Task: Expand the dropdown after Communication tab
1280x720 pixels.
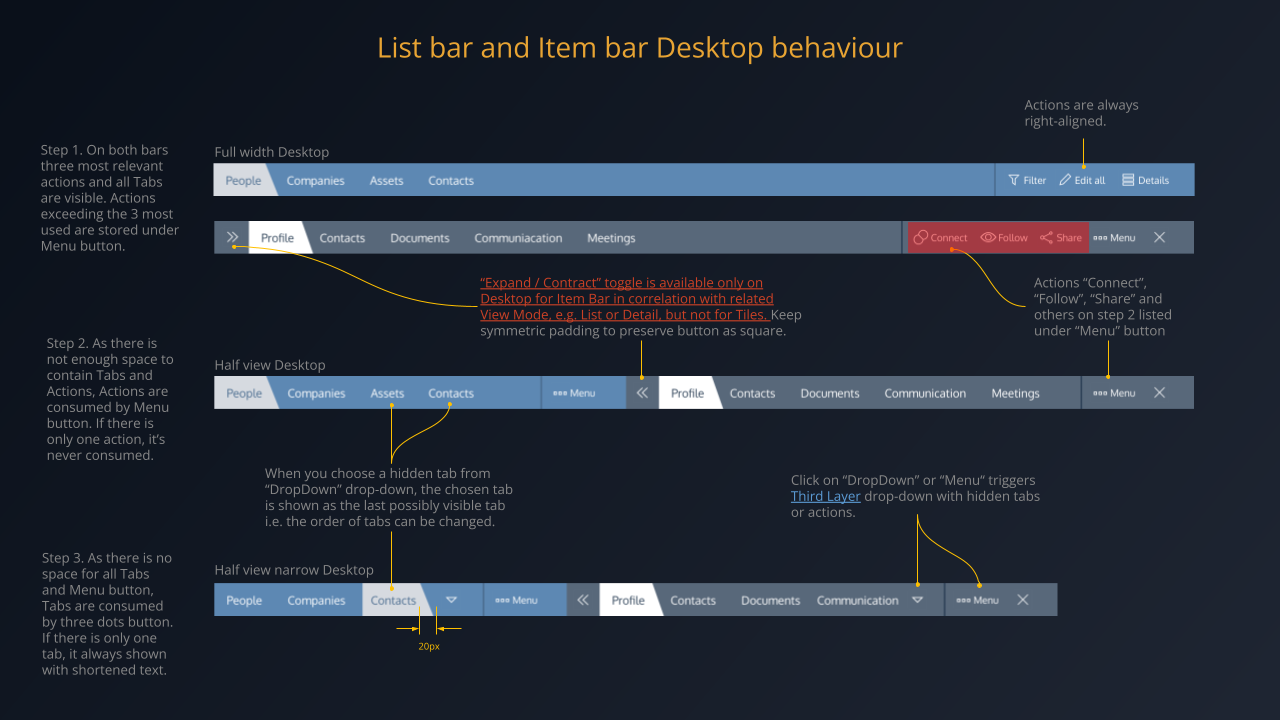Action: pyautogui.click(x=918, y=599)
